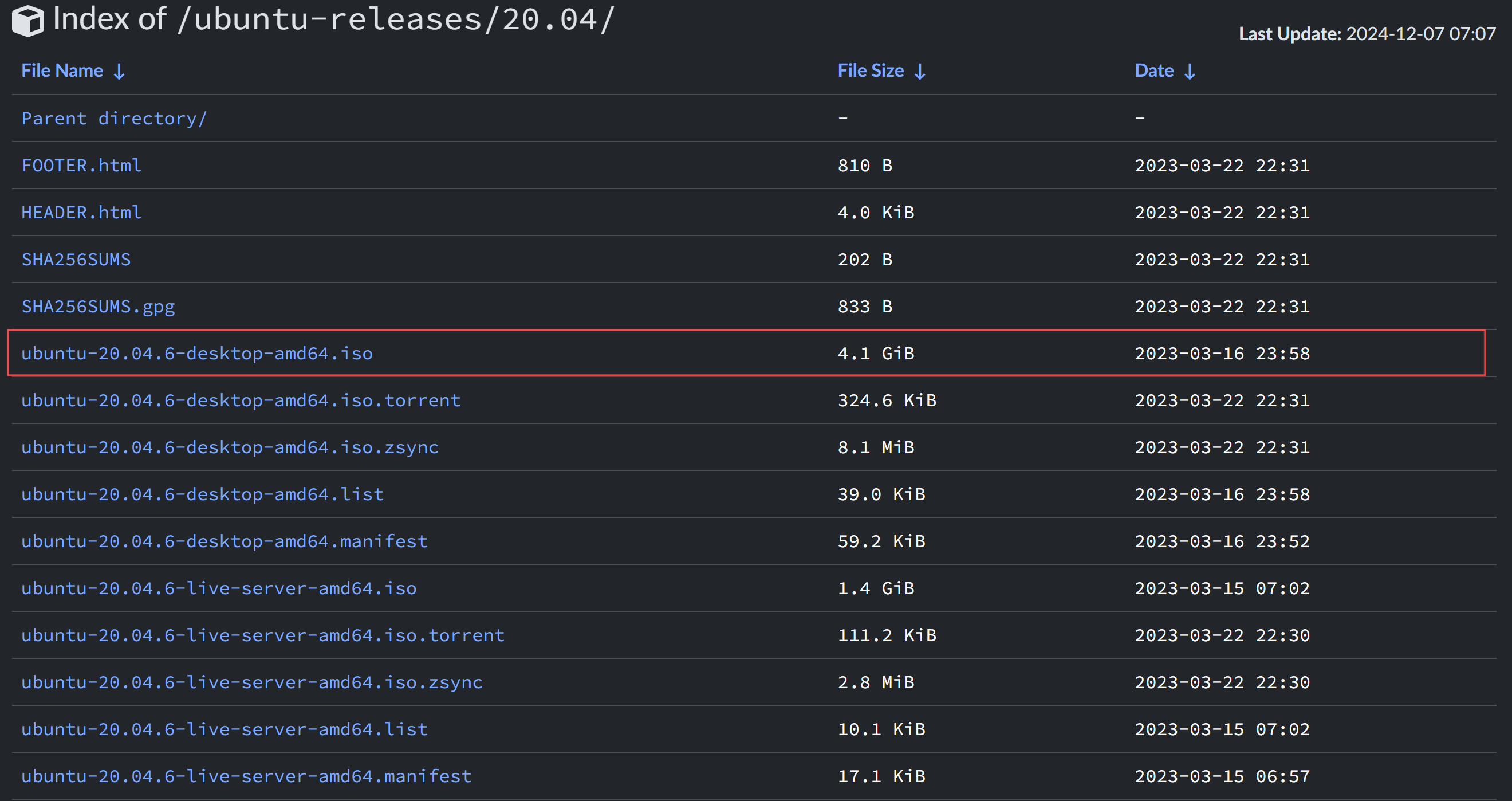Download ubuntu-20.04.6-live-server-amd64.iso.torrent
Screen dimensions: 1512x801
(263, 635)
